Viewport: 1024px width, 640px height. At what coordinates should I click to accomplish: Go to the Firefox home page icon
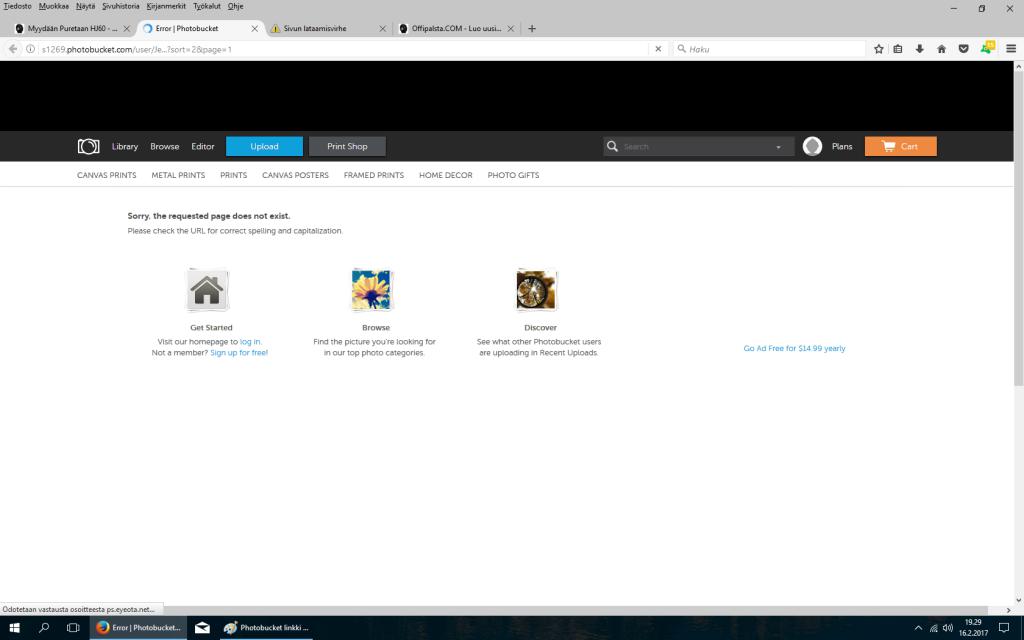[x=941, y=48]
